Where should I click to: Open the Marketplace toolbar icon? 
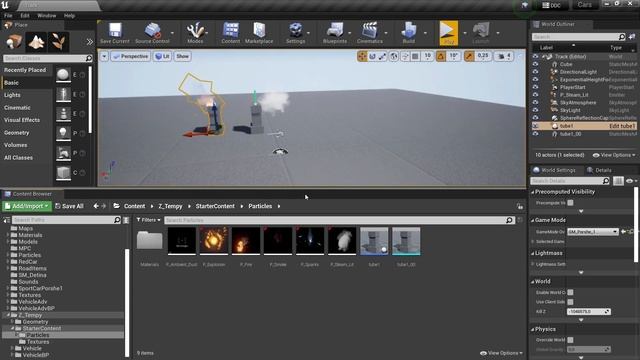[259, 33]
